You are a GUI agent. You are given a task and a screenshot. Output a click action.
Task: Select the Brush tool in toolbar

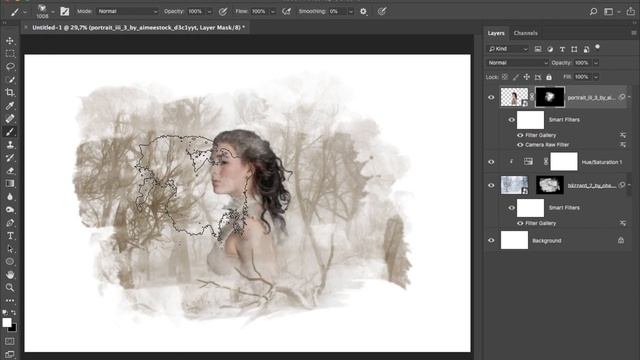[10, 132]
